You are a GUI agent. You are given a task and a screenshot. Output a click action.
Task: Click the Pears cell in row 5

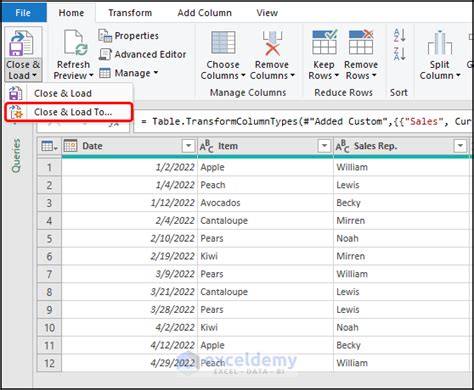(x=265, y=238)
